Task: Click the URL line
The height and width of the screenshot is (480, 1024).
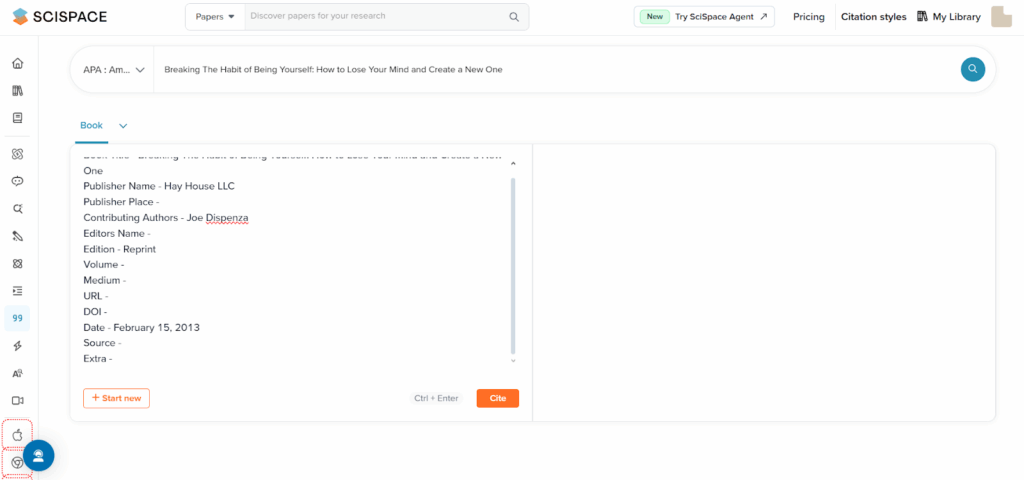Action: coord(96,296)
